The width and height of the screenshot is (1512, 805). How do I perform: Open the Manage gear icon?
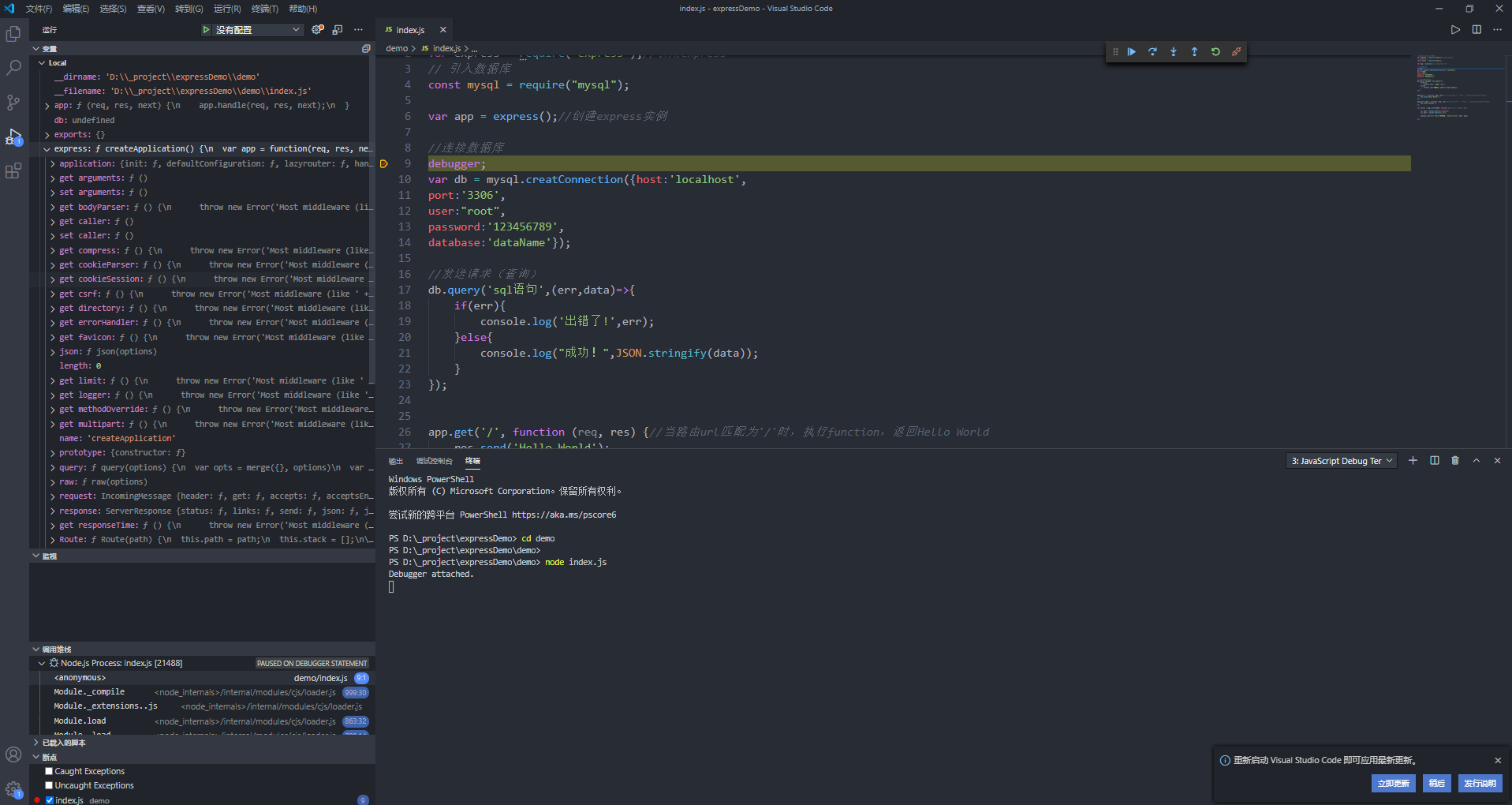point(13,788)
